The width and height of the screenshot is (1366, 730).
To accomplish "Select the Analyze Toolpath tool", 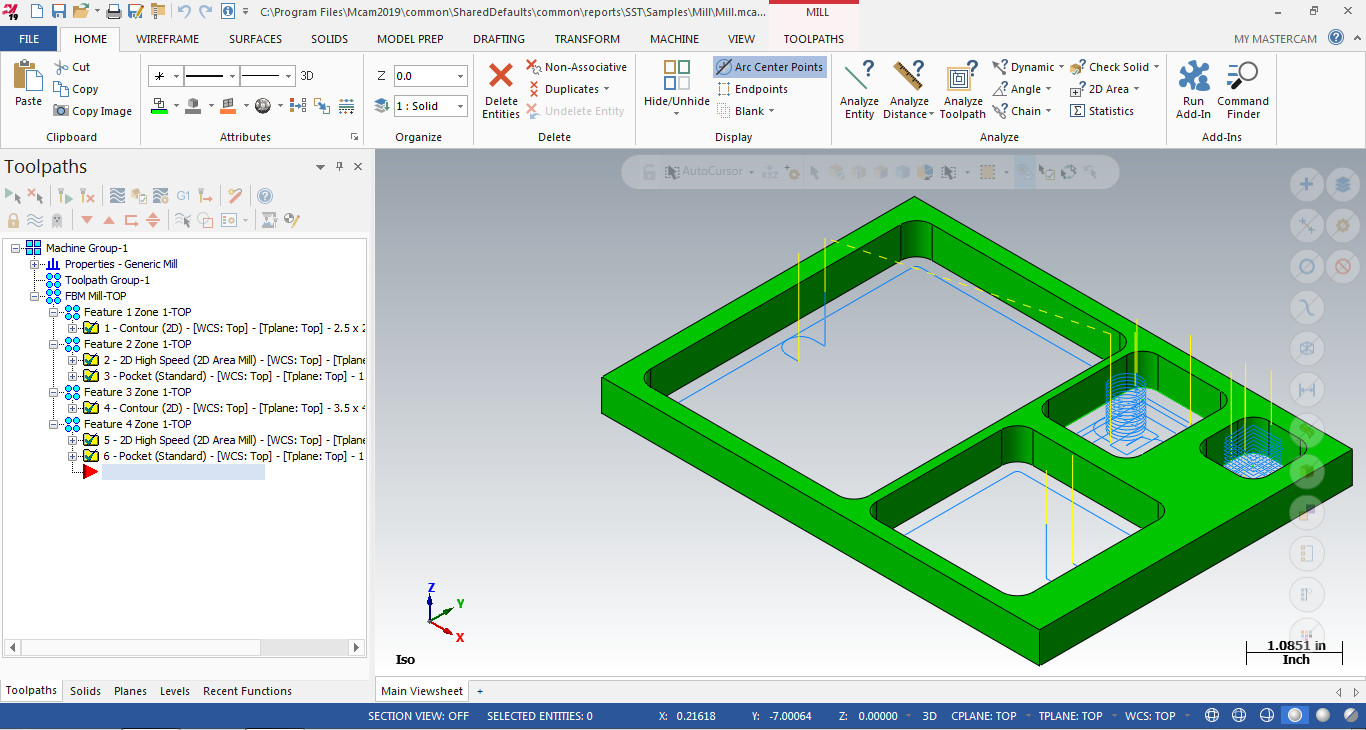I will (x=962, y=89).
